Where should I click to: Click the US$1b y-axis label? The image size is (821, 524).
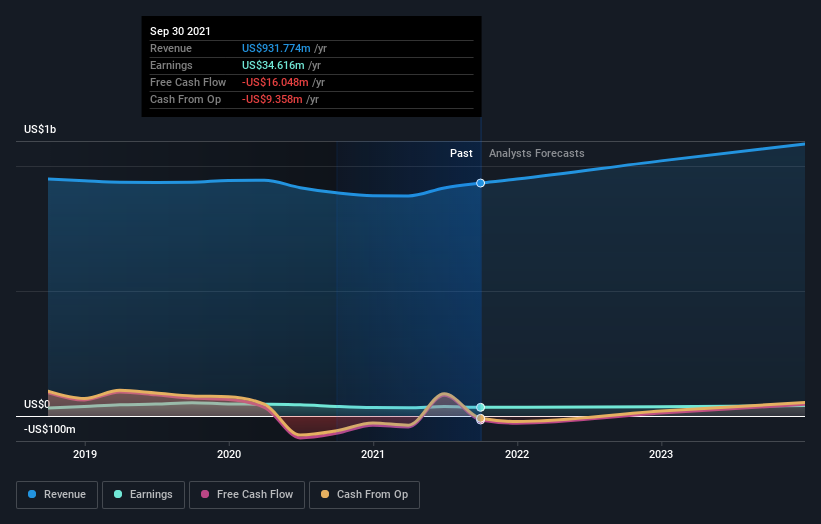(40, 129)
